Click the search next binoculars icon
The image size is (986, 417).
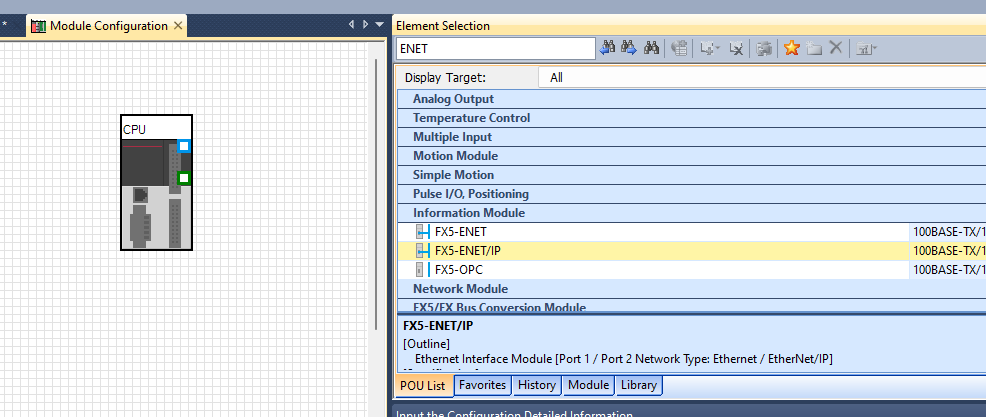tap(629, 48)
